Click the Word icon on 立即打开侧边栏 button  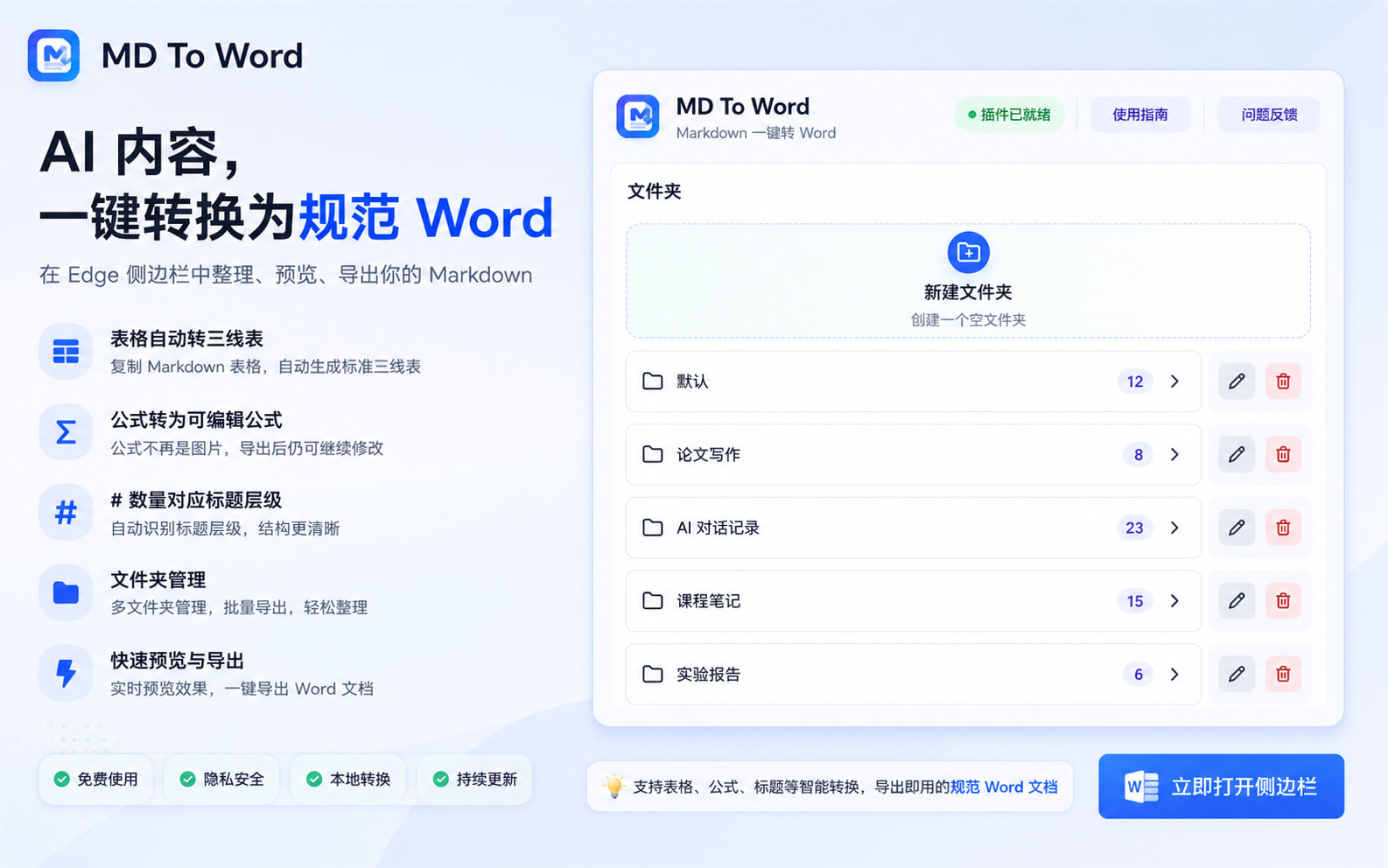(x=1141, y=787)
